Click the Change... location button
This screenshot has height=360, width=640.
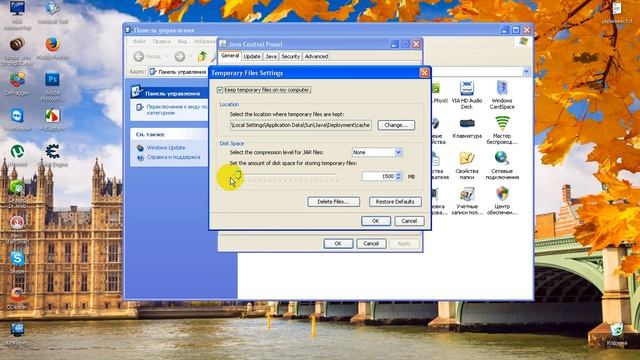[x=396, y=125]
